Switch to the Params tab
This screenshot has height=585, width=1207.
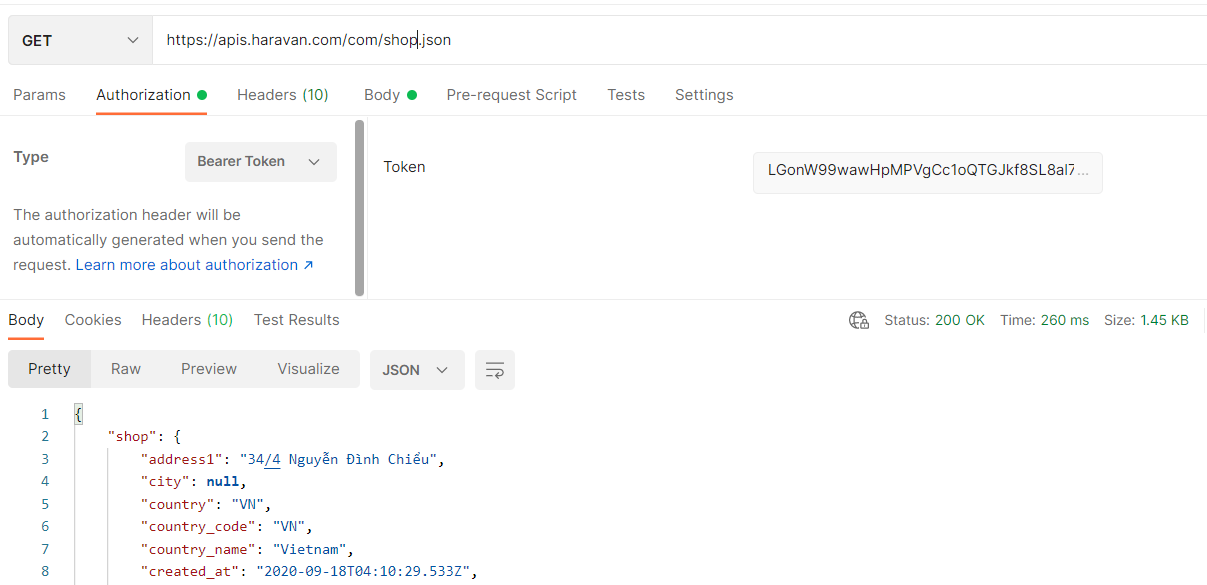click(39, 95)
